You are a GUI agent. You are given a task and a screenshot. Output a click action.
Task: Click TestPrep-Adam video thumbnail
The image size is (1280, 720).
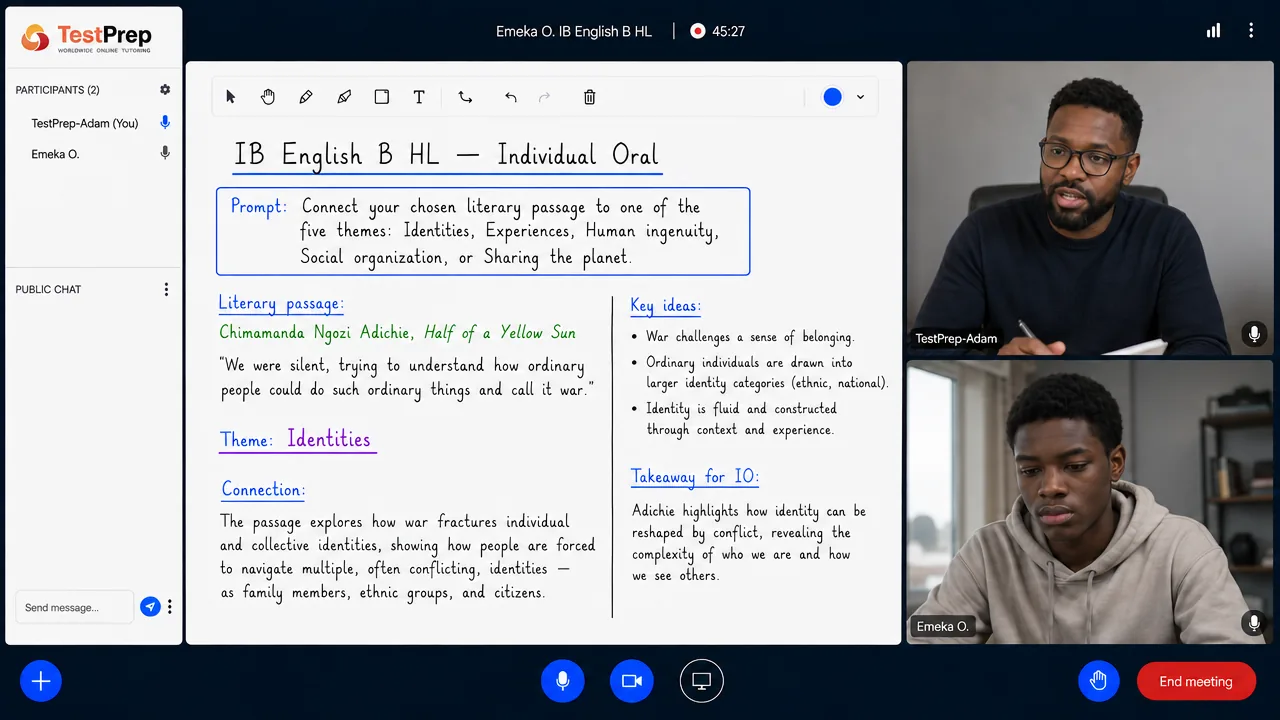click(x=1089, y=209)
